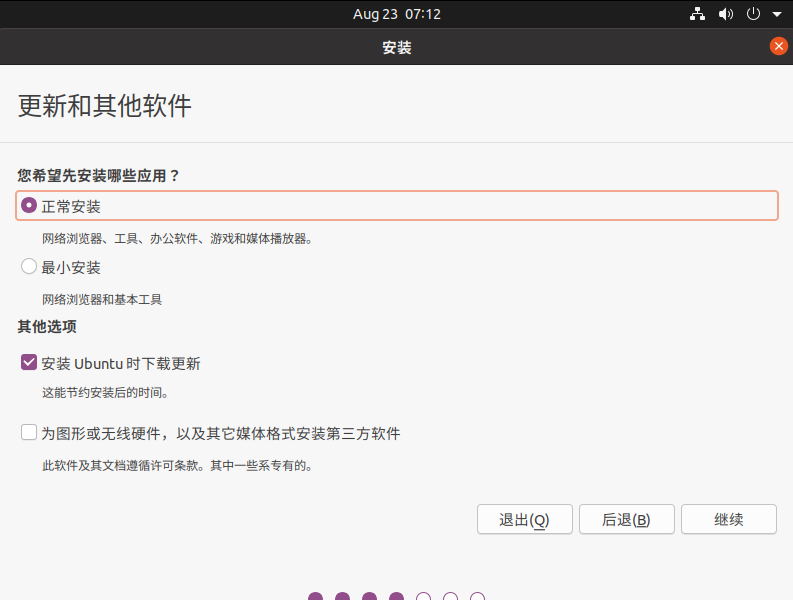This screenshot has width=793, height=600.
Task: Uncheck 安装 Ubuntu 时下载更新 checkbox
Action: (29, 362)
